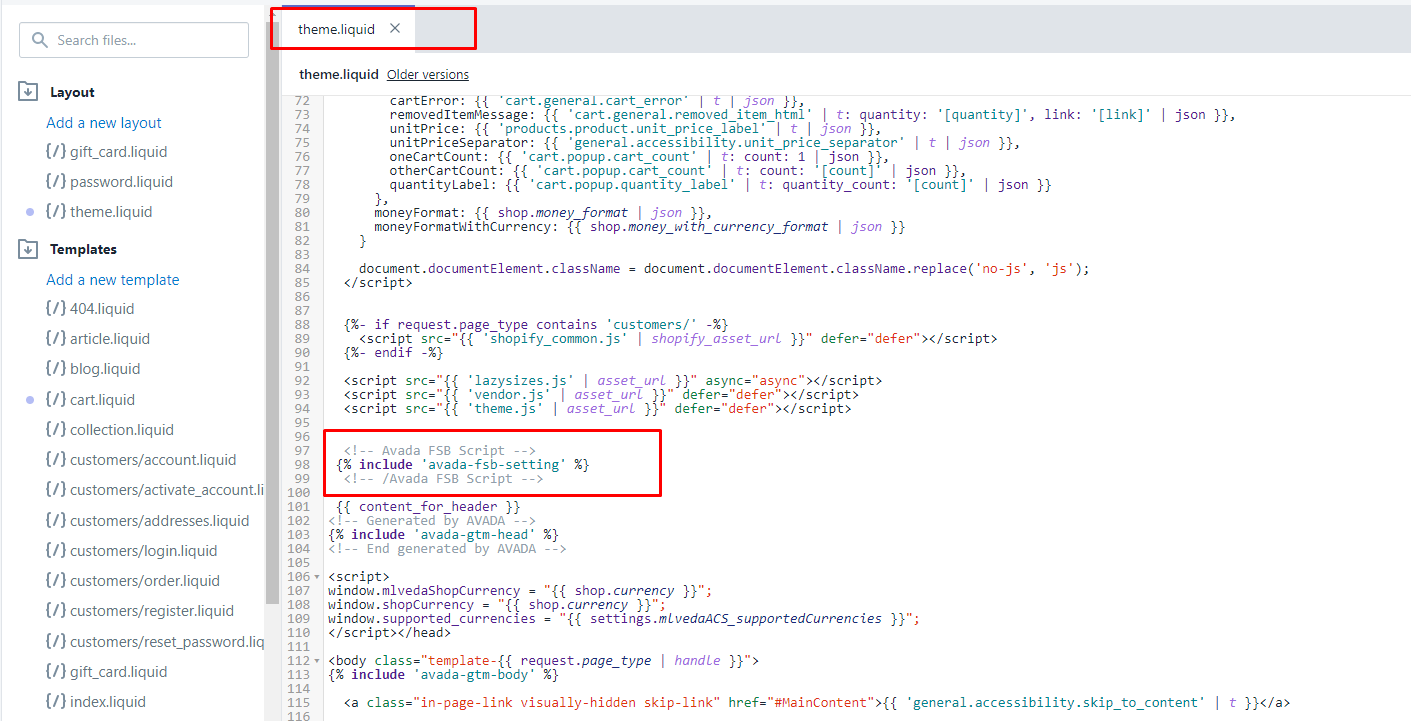The image size is (1411, 721).
Task: Open blog.liquid template
Action: pyautogui.click(x=105, y=369)
